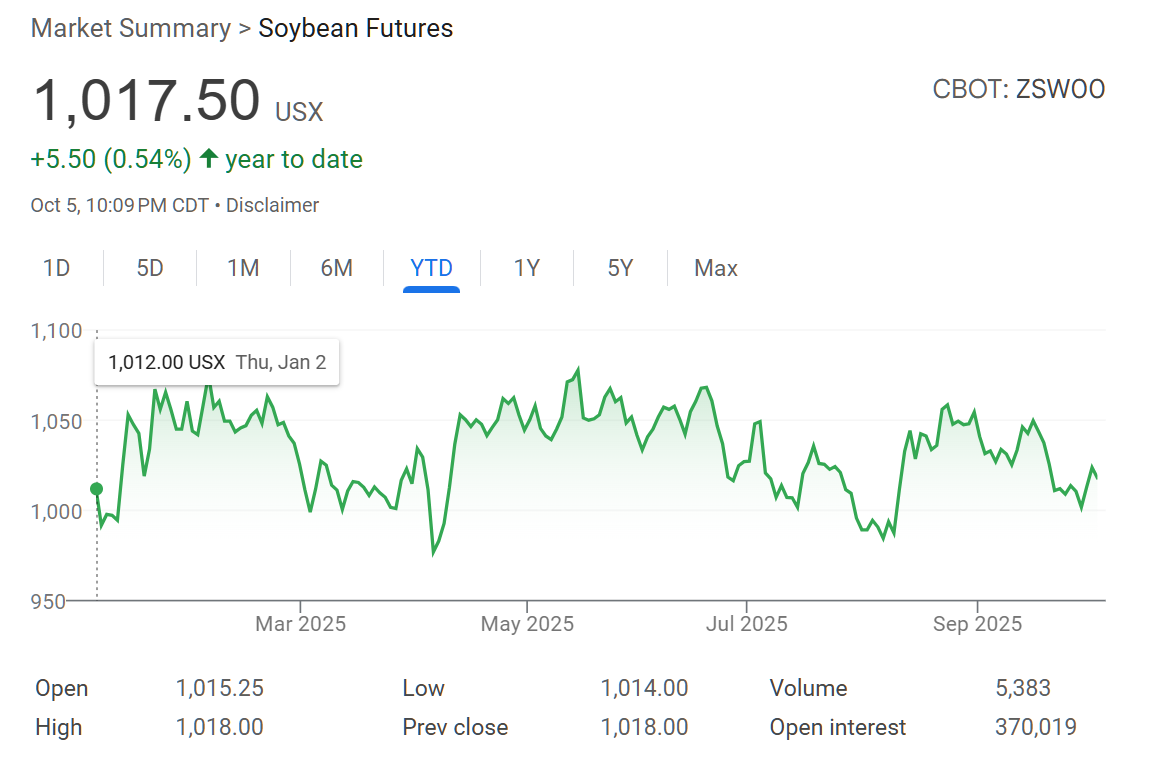Select the 1D time range tab
Image resolution: width=1168 pixels, height=757 pixels.
coord(57,268)
